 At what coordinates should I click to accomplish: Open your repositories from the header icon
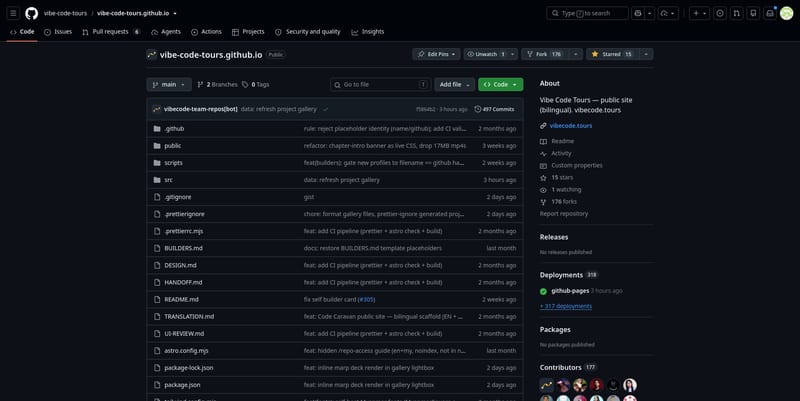pos(754,13)
